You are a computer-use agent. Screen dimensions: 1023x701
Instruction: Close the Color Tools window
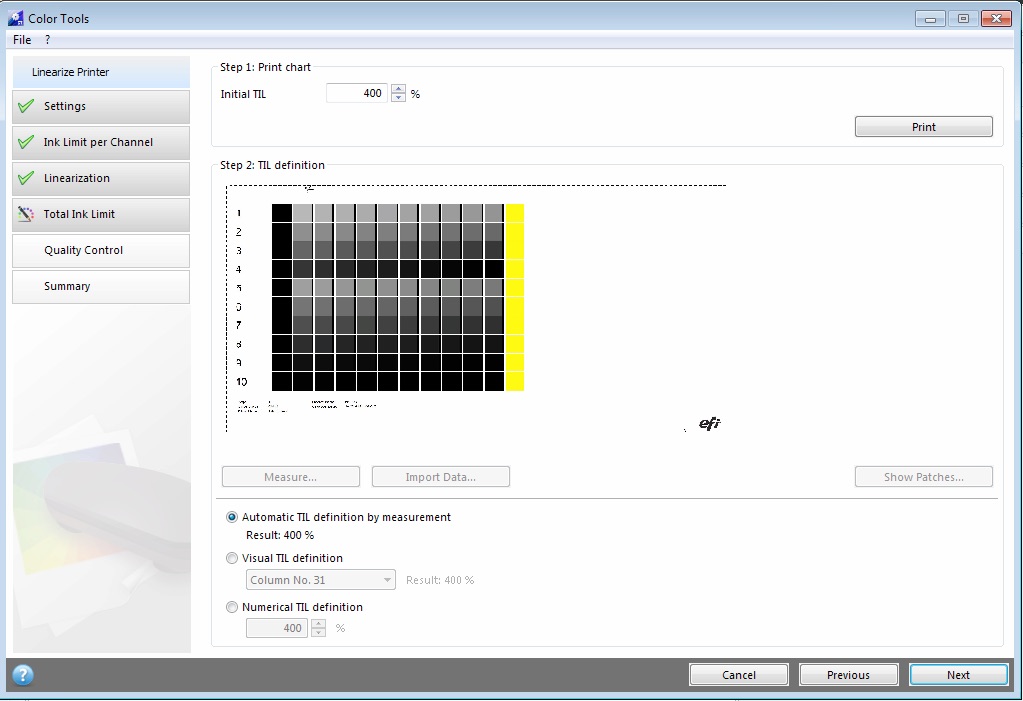(996, 18)
